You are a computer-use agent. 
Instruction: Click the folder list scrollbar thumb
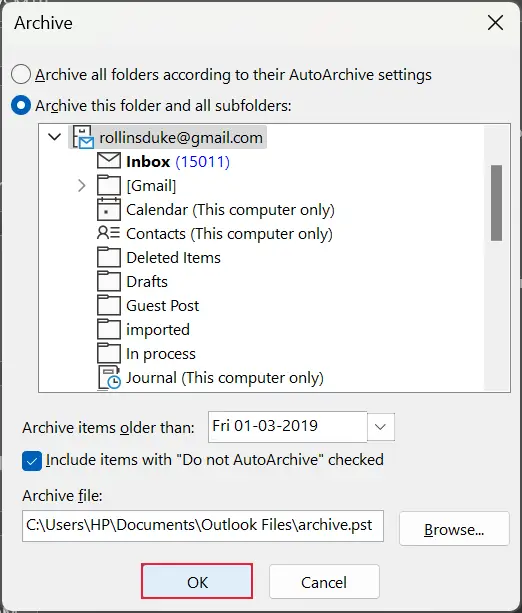(497, 203)
